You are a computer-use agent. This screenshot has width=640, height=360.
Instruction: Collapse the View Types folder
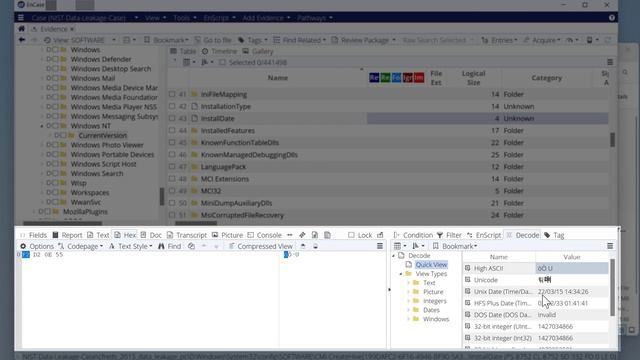coord(401,274)
